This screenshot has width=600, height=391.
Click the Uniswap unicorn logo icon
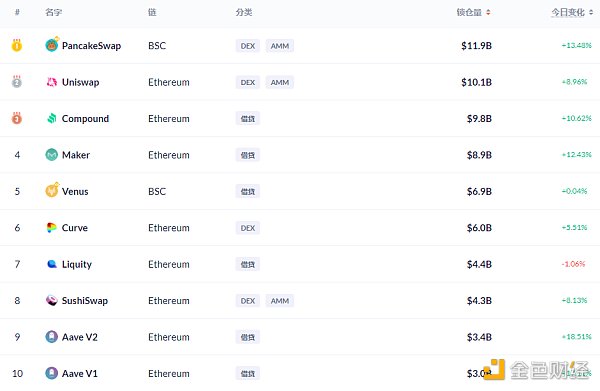pos(52,82)
